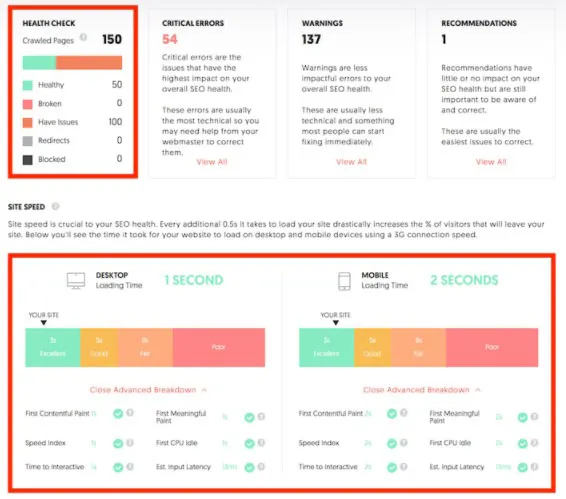Viewport: 566px width, 499px height.
Task: View all Critical Errors
Action: pyautogui.click(x=212, y=162)
